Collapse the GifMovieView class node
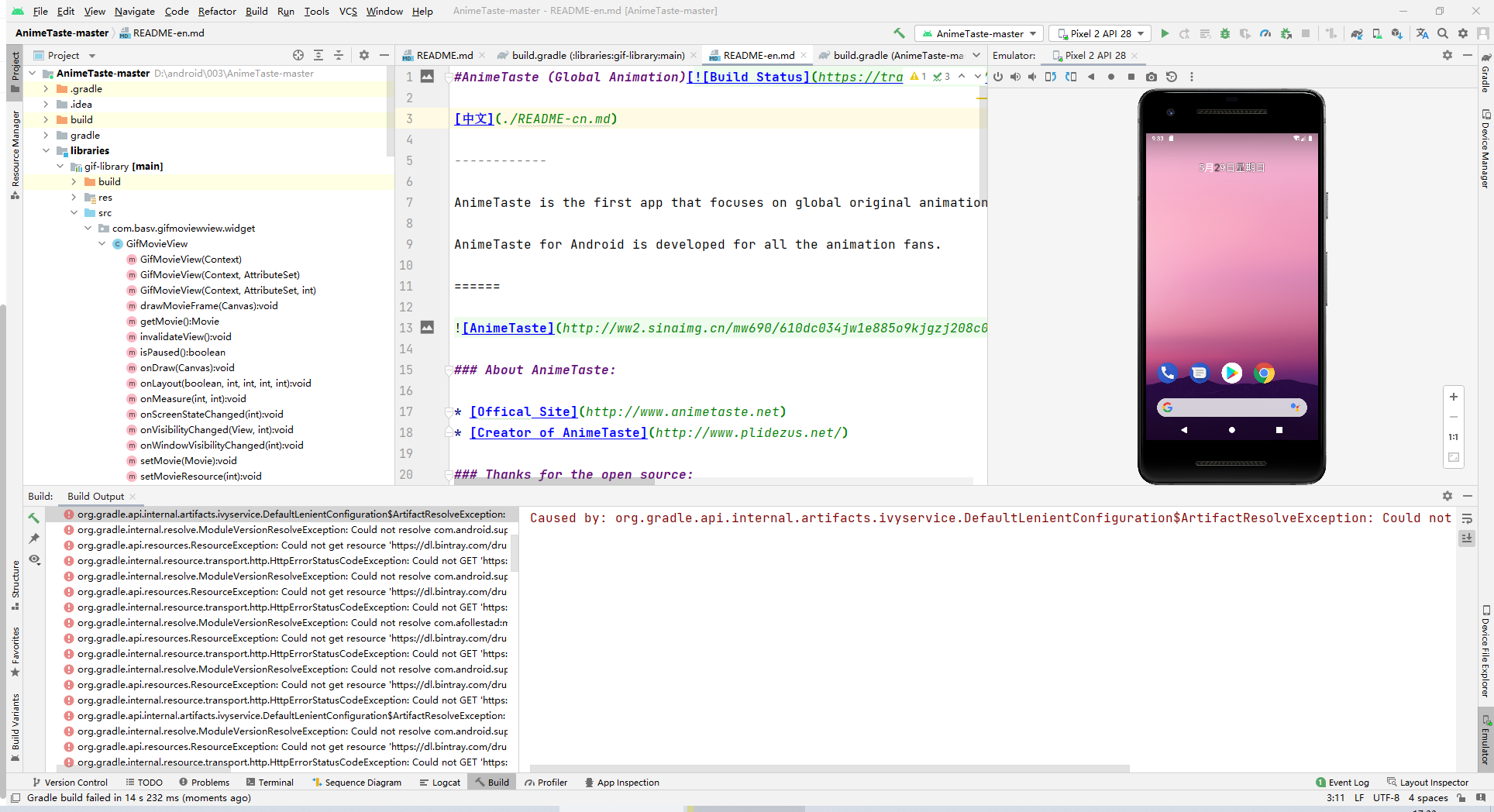Viewport: 1494px width, 812px height. click(102, 243)
